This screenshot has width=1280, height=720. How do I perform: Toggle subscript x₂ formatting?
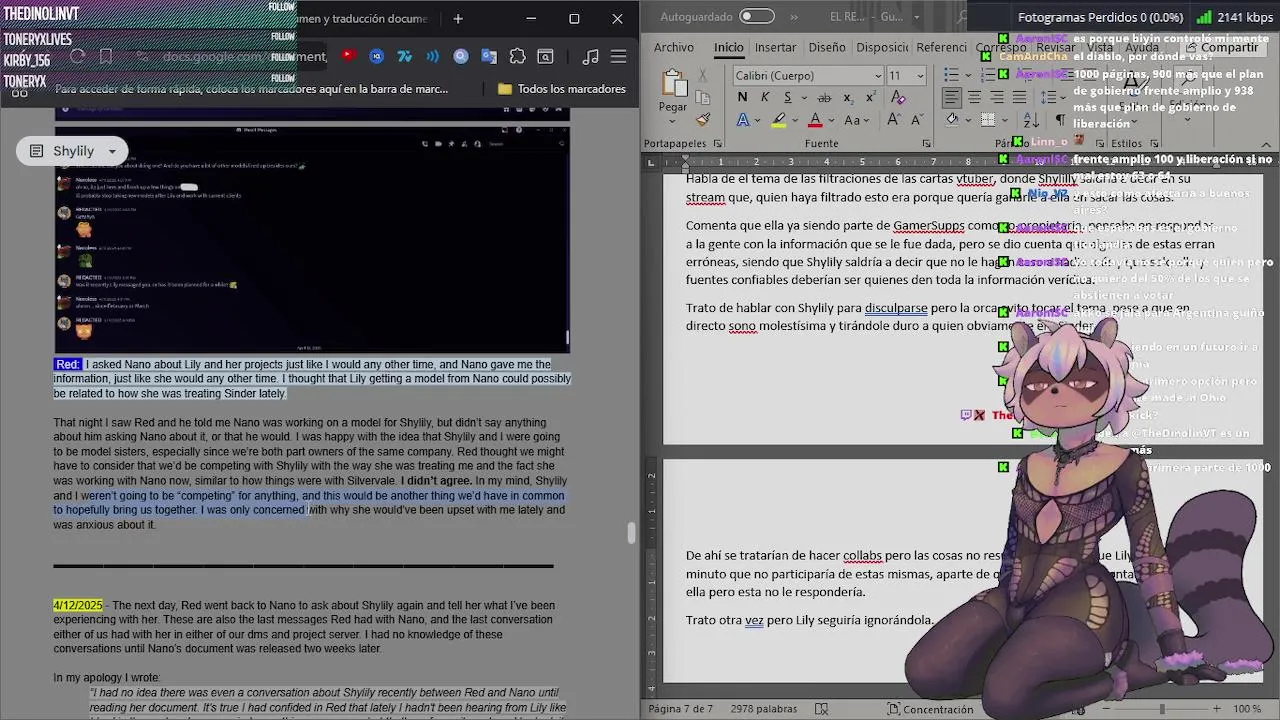pos(848,97)
